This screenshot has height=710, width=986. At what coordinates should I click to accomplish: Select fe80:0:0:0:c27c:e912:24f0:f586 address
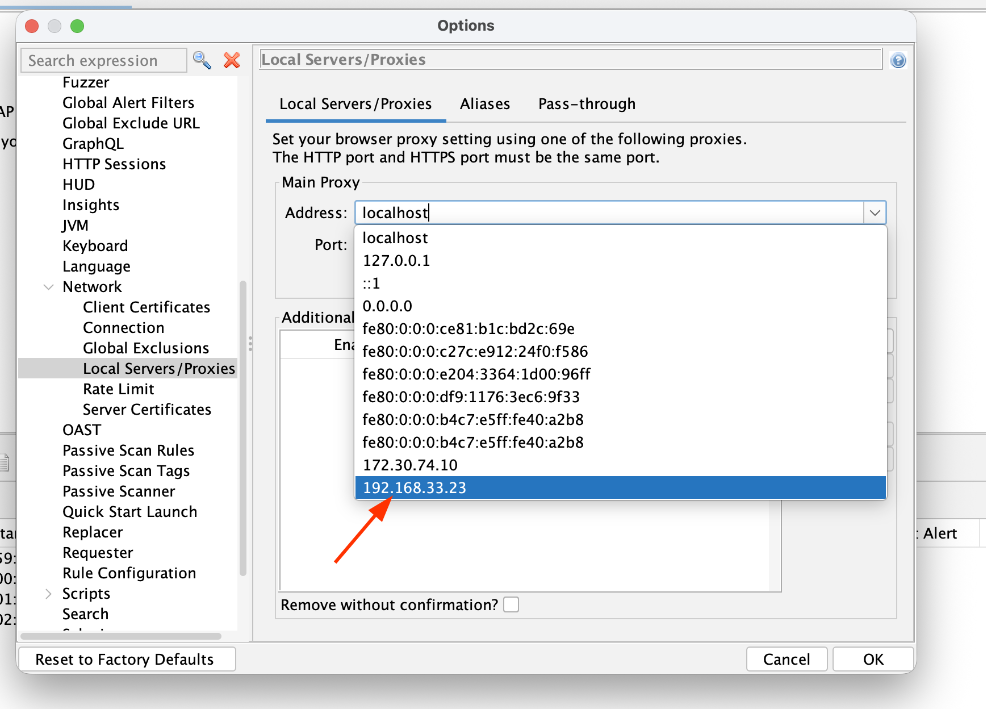click(x=621, y=352)
